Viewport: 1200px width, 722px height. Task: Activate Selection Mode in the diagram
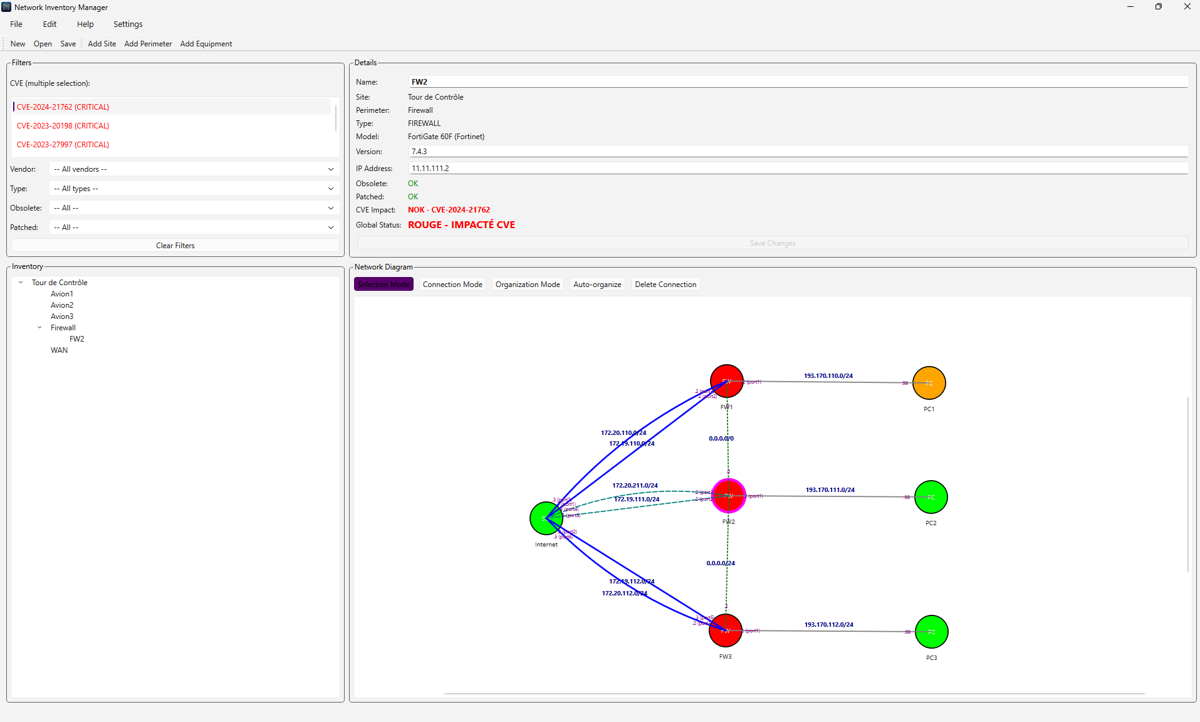click(x=384, y=284)
